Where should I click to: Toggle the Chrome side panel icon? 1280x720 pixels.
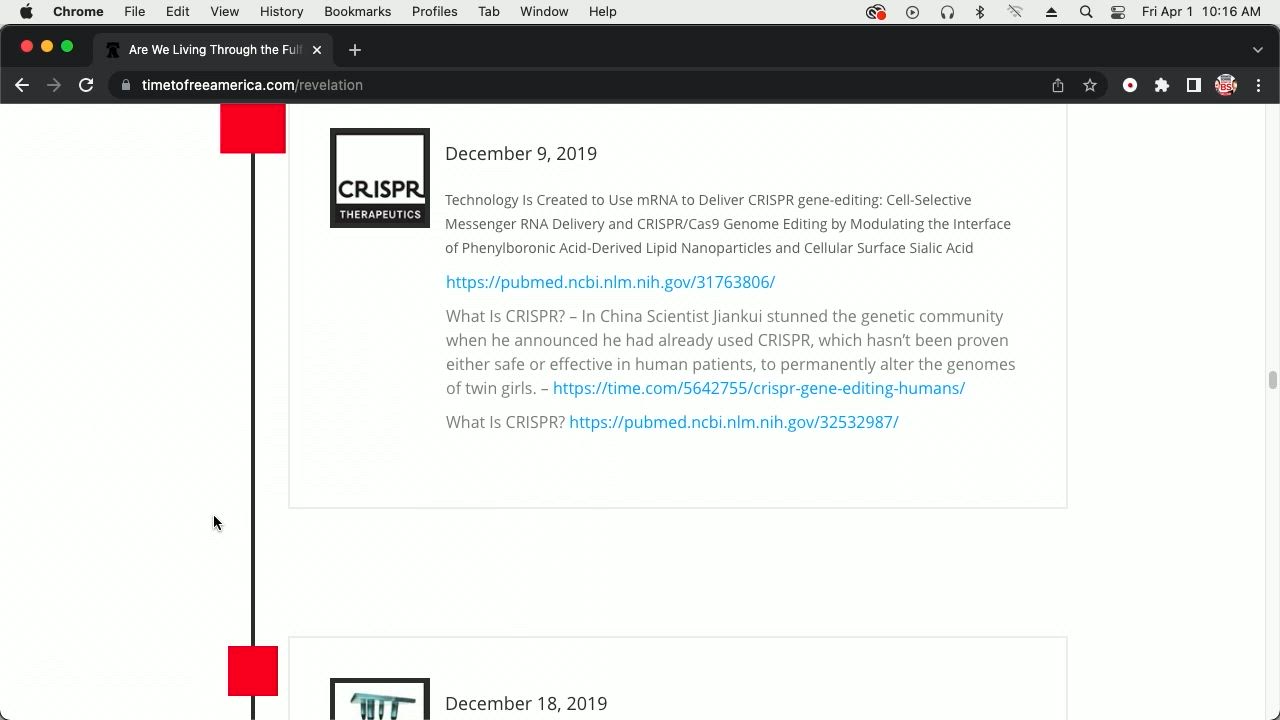[x=1193, y=86]
